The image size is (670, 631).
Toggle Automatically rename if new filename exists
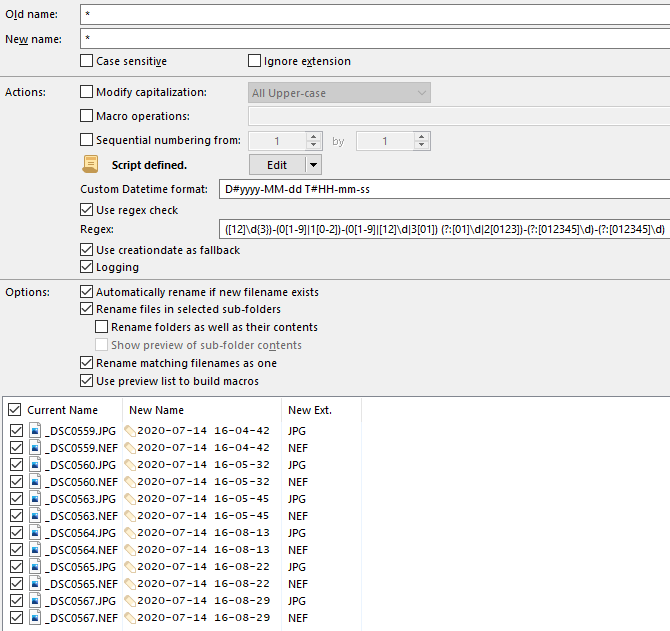86,291
